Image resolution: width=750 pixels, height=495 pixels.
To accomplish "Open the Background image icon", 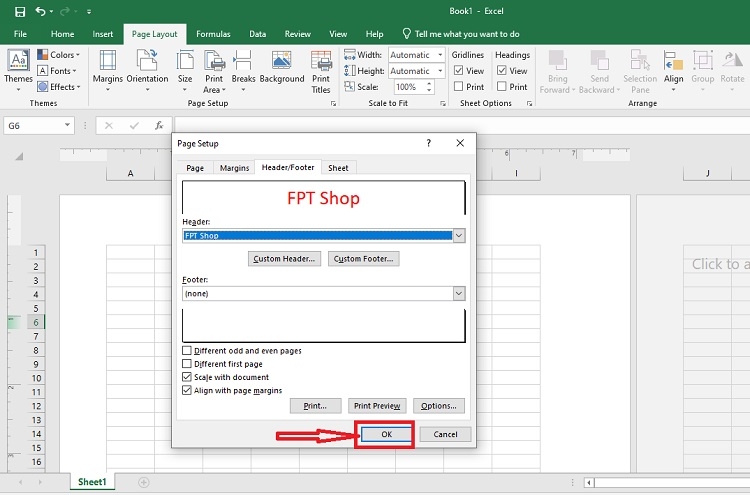I will (282, 61).
